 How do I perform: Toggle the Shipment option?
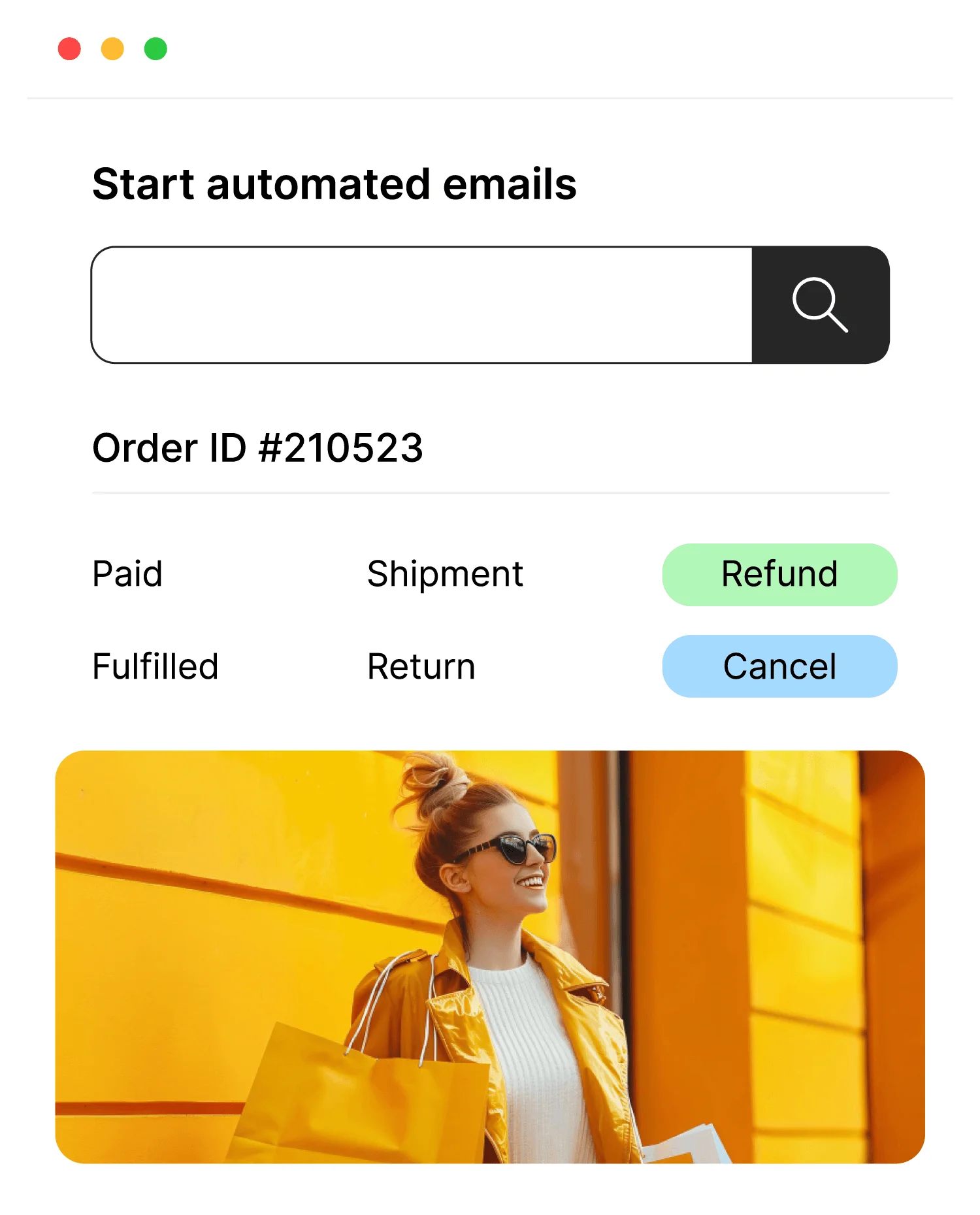point(445,574)
